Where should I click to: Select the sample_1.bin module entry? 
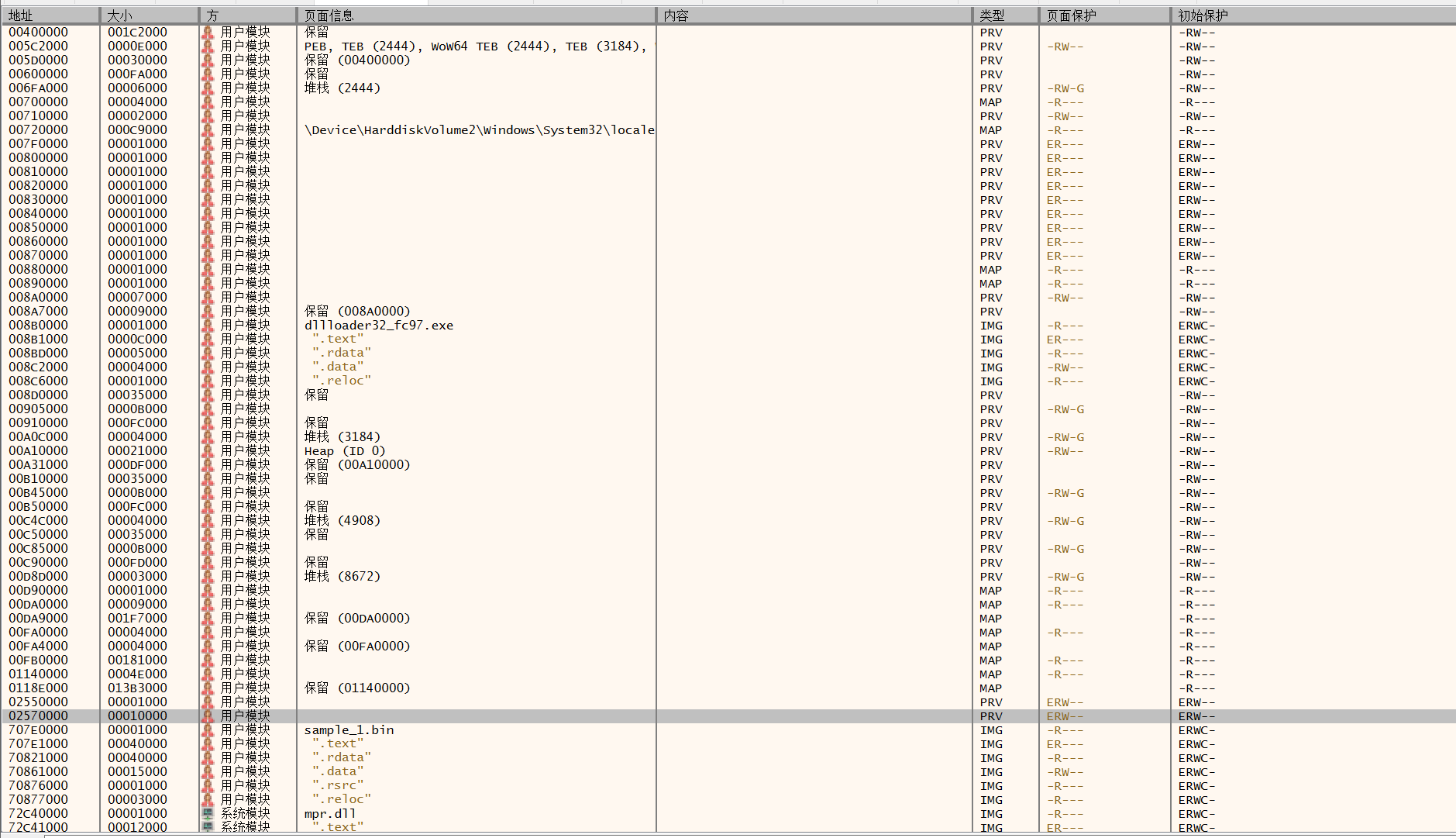349,730
